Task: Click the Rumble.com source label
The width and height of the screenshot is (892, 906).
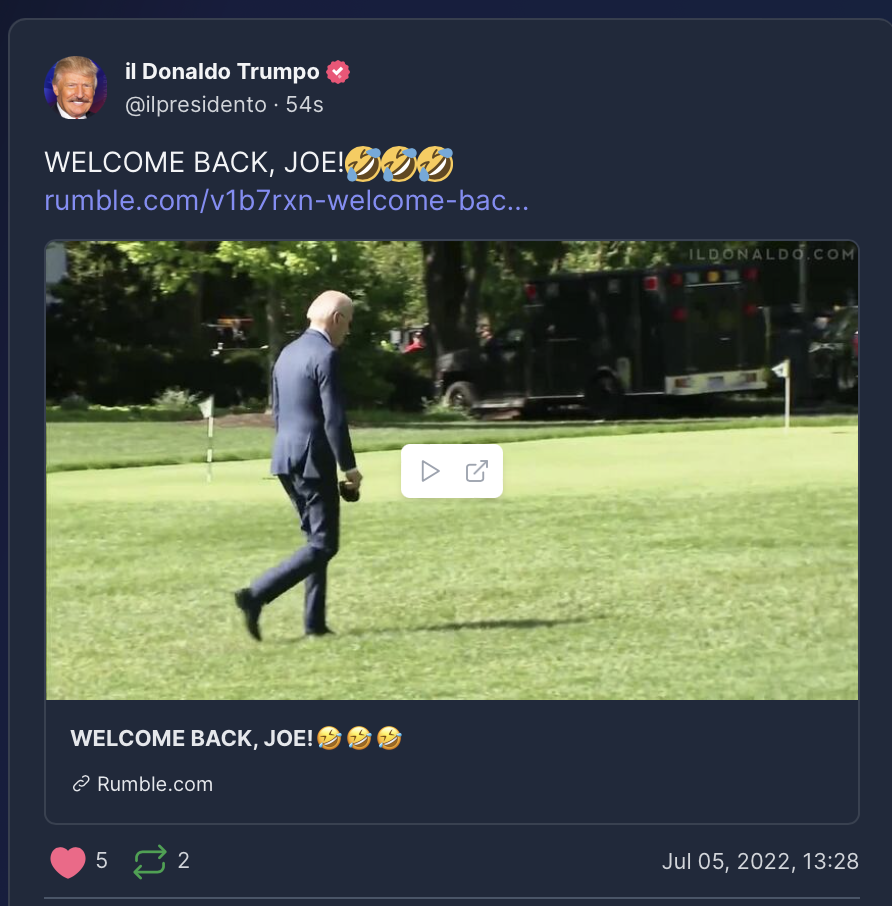Action: pyautogui.click(x=155, y=784)
